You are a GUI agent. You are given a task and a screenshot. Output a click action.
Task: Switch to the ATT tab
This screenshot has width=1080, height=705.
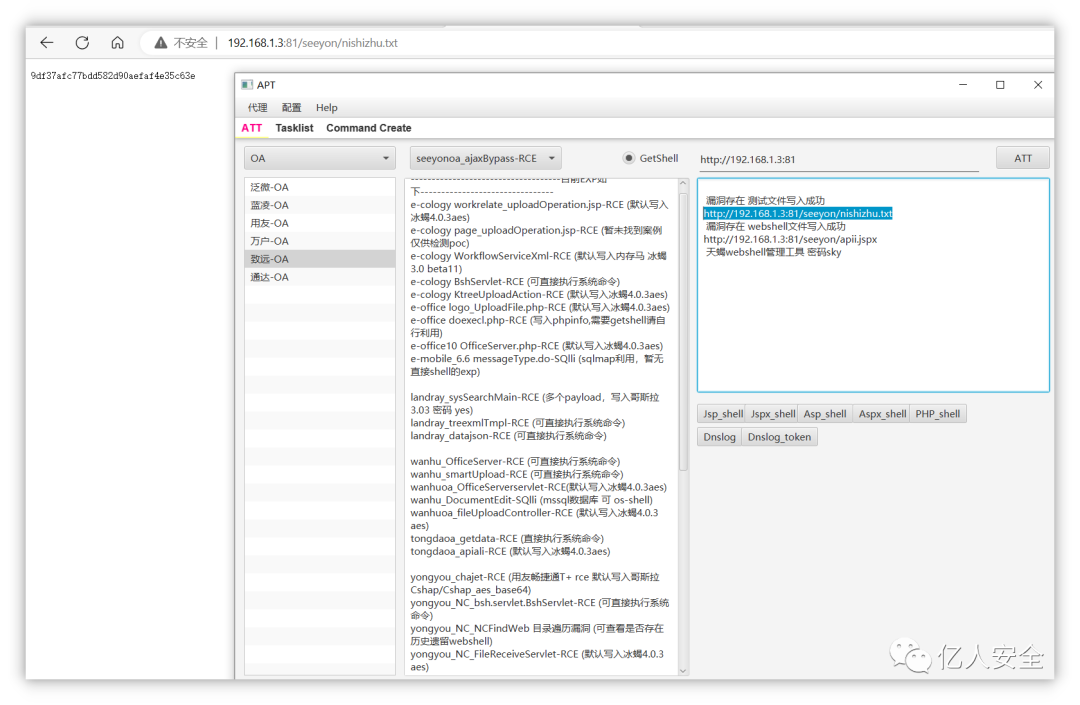coord(251,128)
